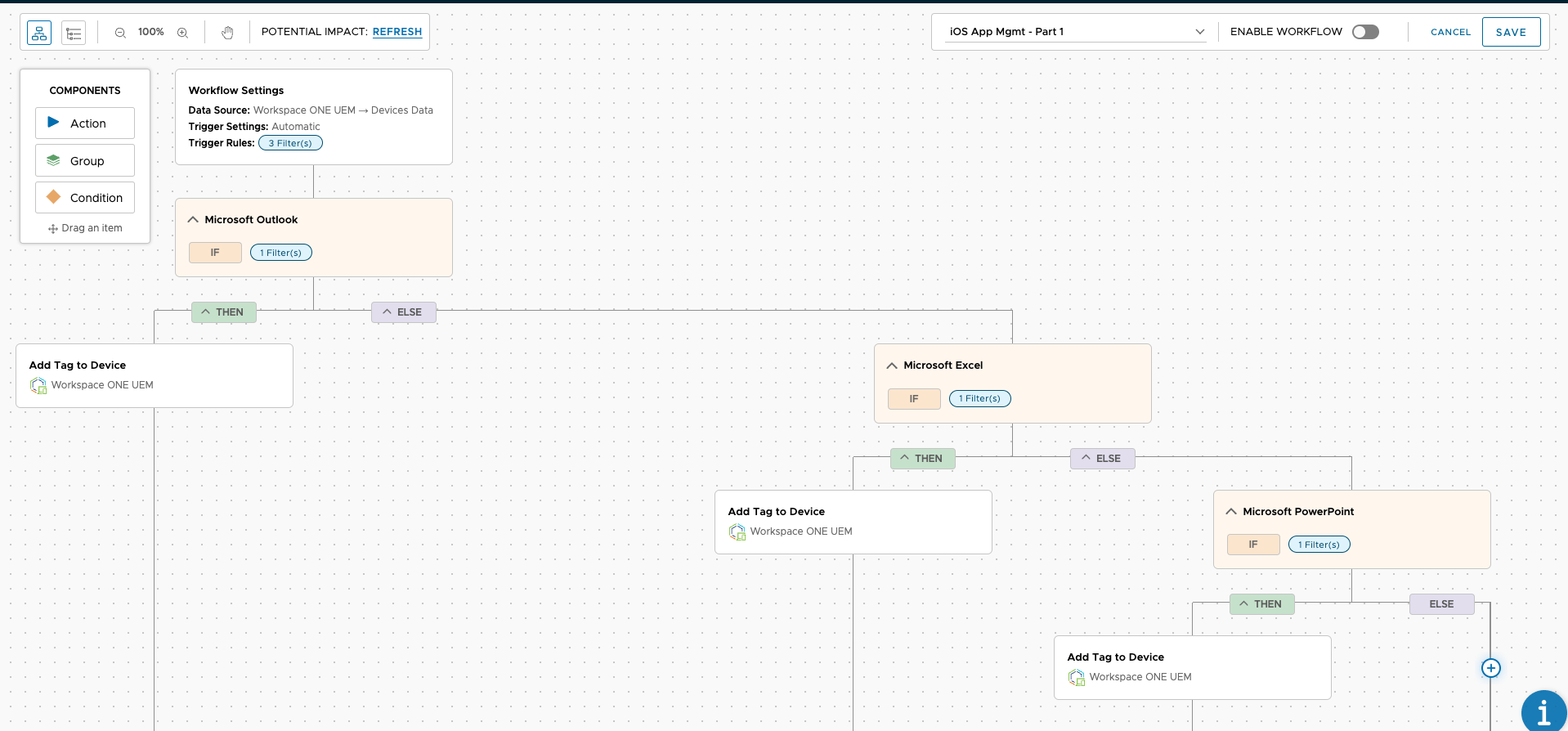This screenshot has width=1568, height=731.
Task: Click the IF box in Microsoft Outlook
Action: (x=215, y=253)
